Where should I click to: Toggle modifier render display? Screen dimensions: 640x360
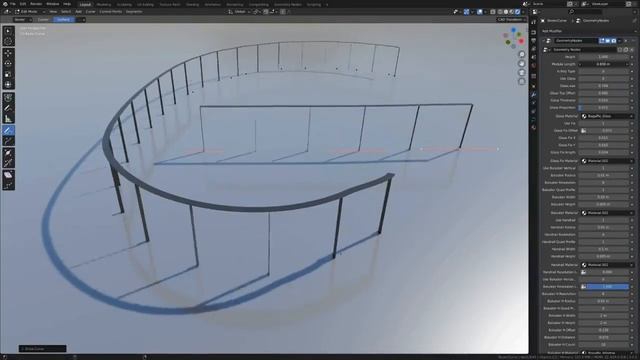(x=613, y=41)
